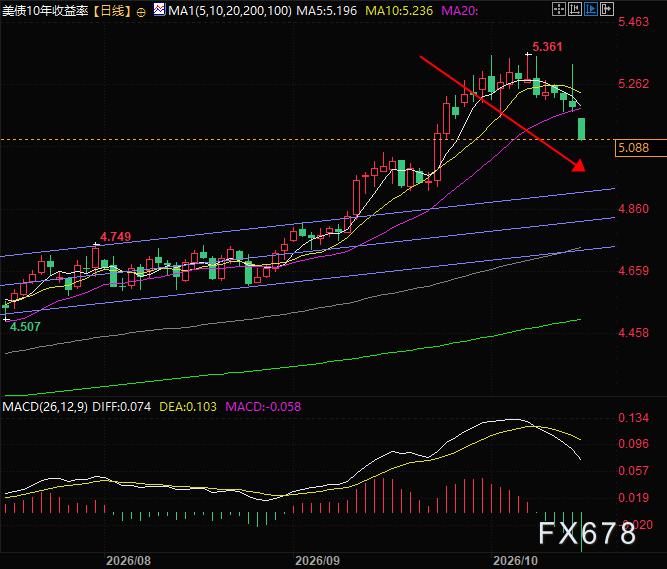
Task: Click the rightmost exit-arrow toolbar icon
Action: (607, 9)
